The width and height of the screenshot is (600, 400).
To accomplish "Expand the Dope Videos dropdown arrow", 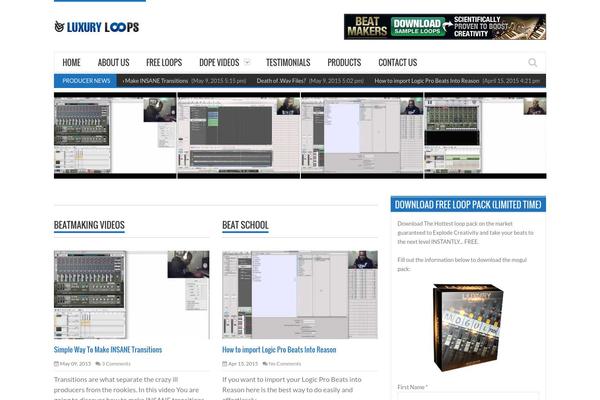I will (247, 62).
